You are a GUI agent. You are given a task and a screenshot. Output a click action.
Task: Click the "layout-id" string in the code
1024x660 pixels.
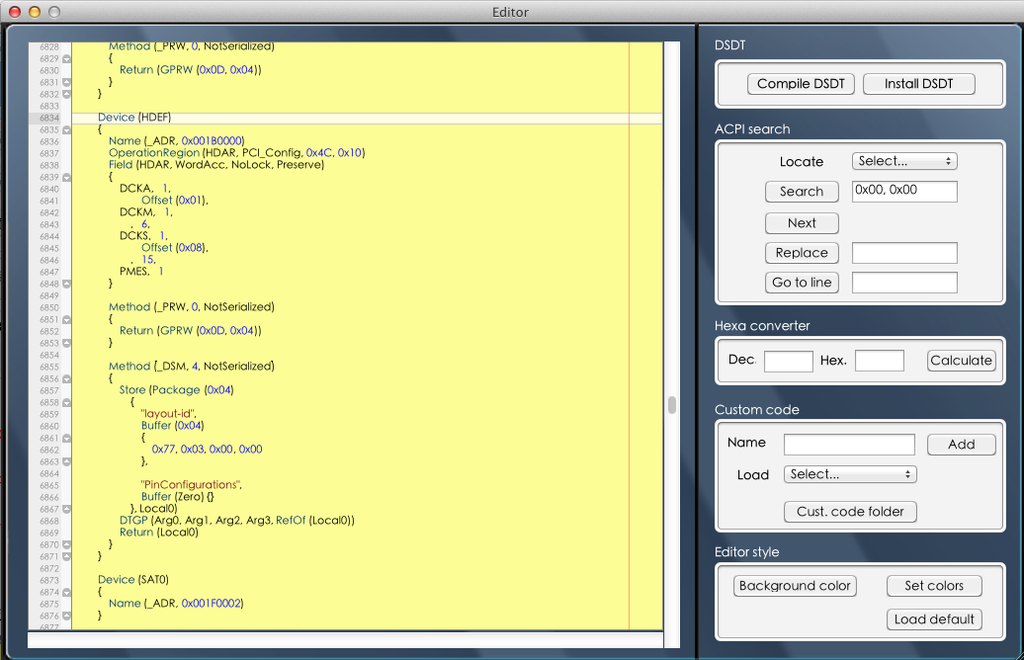[x=168, y=414]
